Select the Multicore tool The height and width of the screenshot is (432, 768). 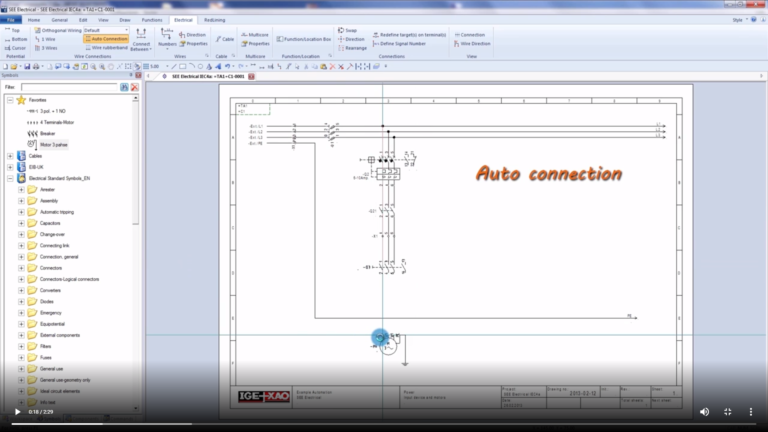pos(255,35)
